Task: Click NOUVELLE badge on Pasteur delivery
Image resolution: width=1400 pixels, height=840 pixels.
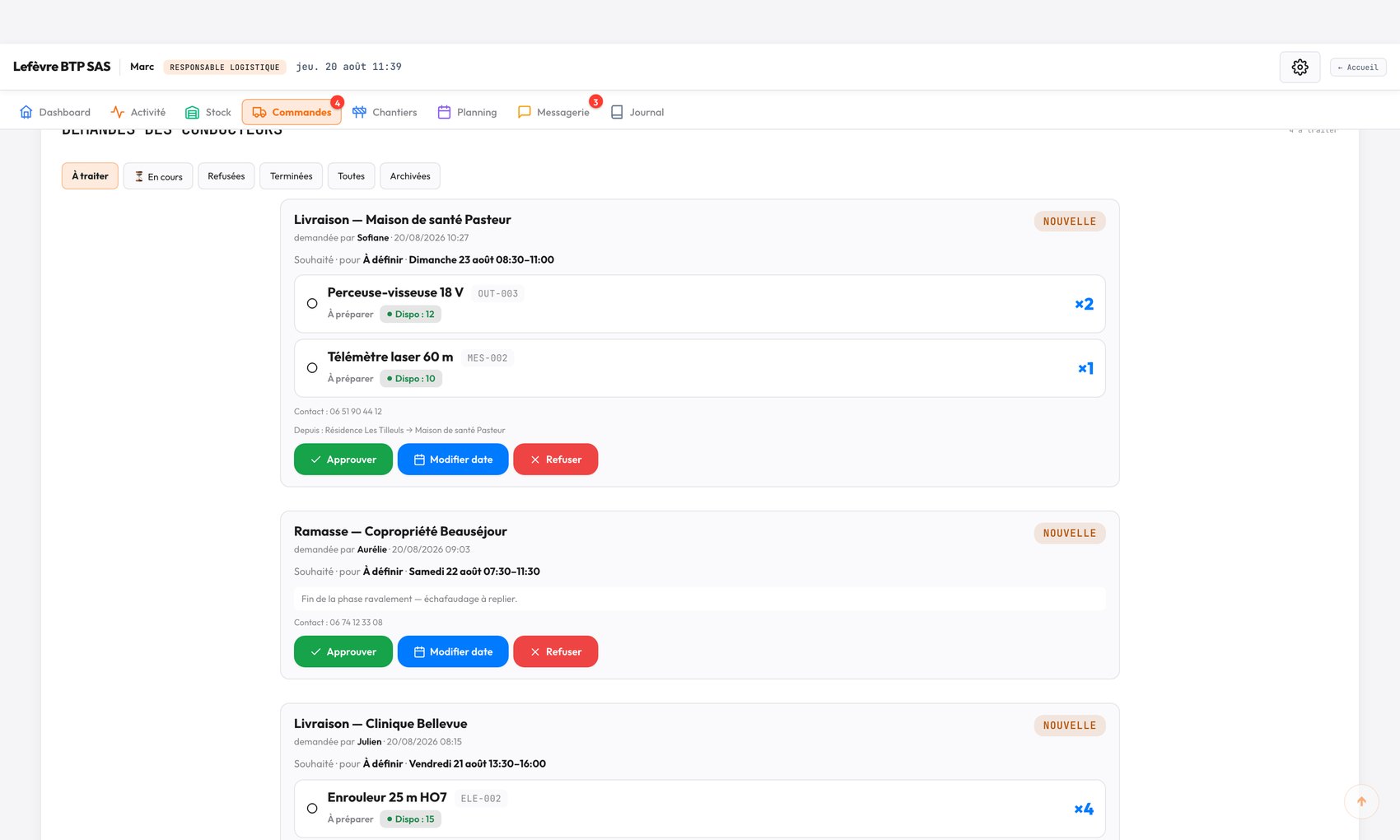Action: point(1070,222)
